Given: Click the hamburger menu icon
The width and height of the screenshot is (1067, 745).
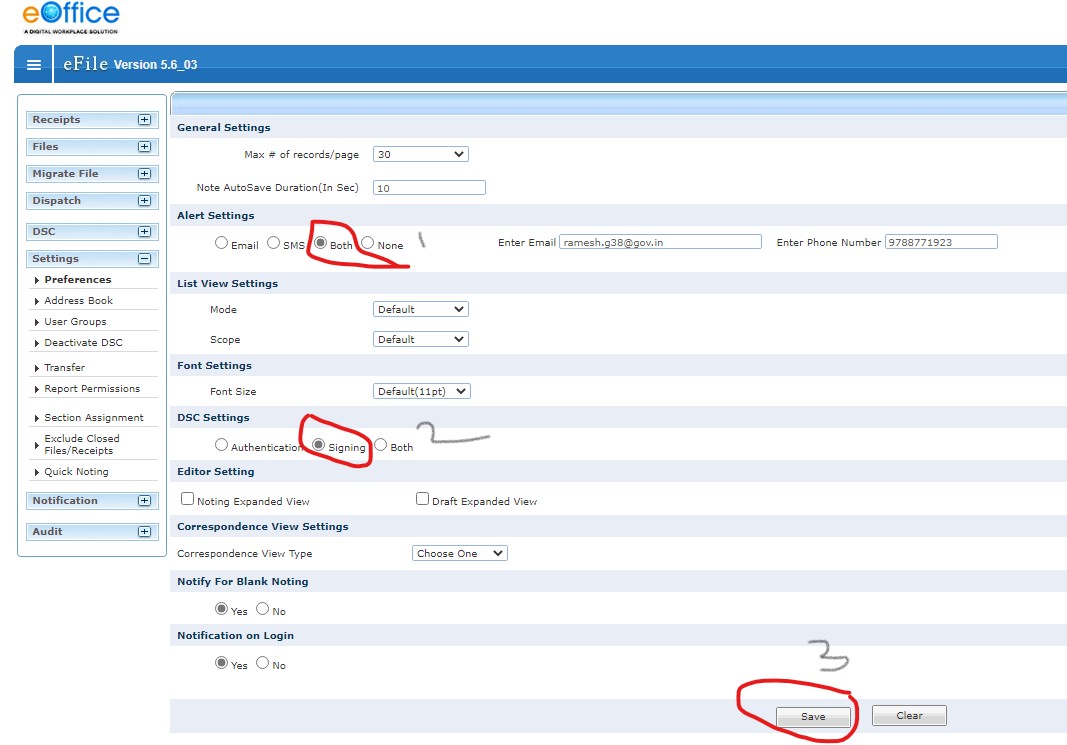Looking at the screenshot, I should click(33, 64).
